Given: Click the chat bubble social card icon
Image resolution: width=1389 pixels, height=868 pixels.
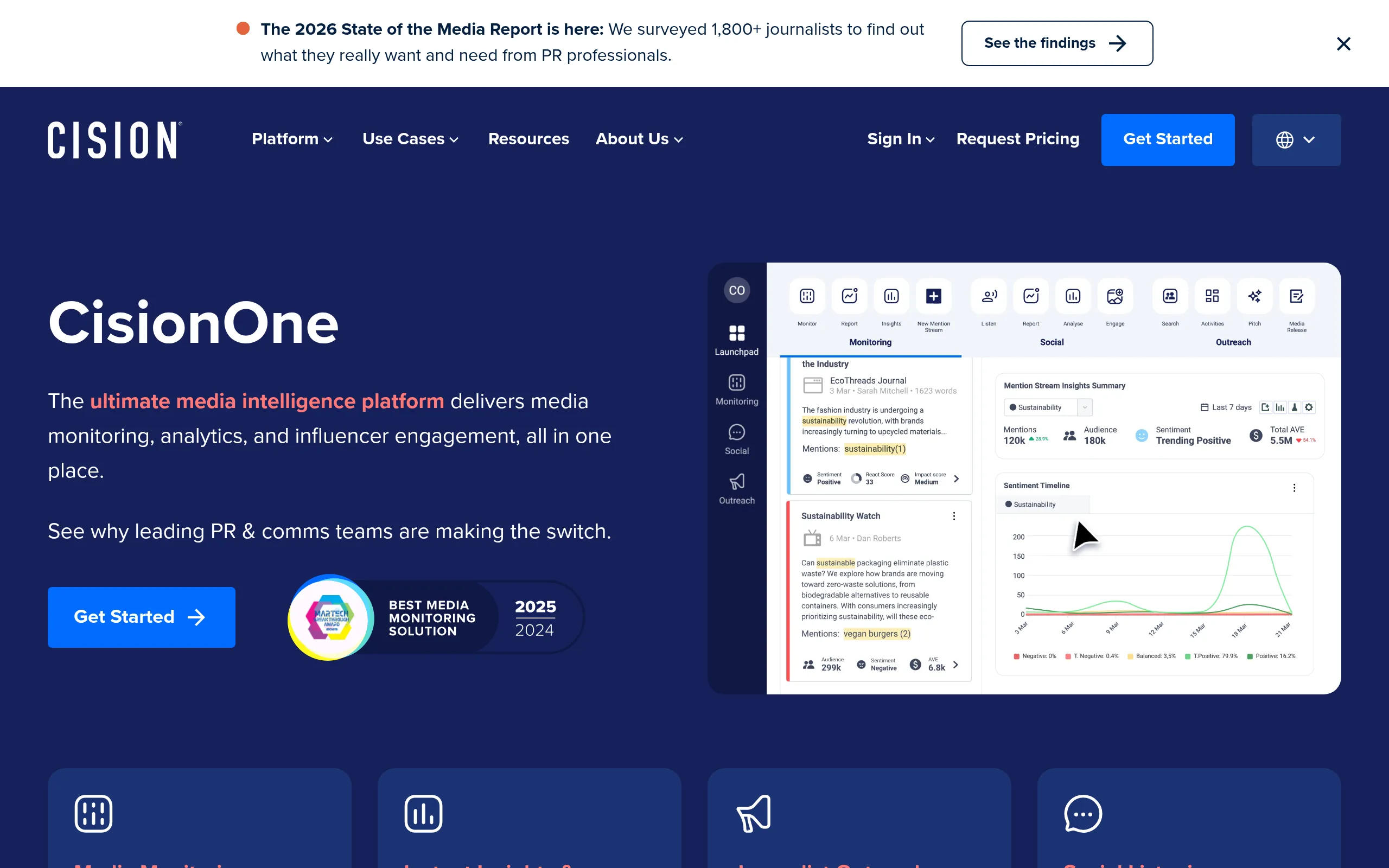Looking at the screenshot, I should (1083, 813).
